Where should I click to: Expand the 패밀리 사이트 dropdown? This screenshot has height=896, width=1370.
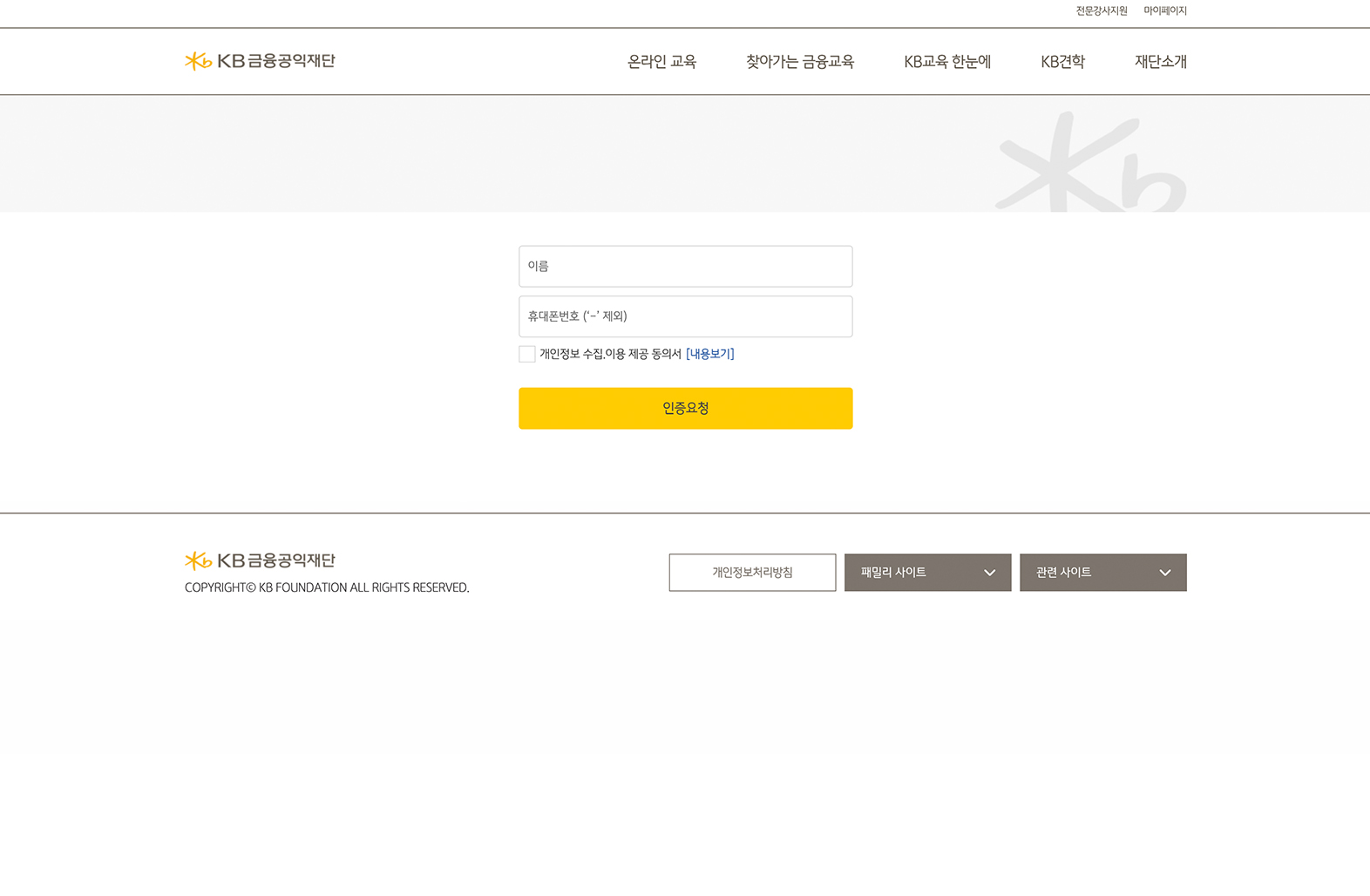point(927,573)
